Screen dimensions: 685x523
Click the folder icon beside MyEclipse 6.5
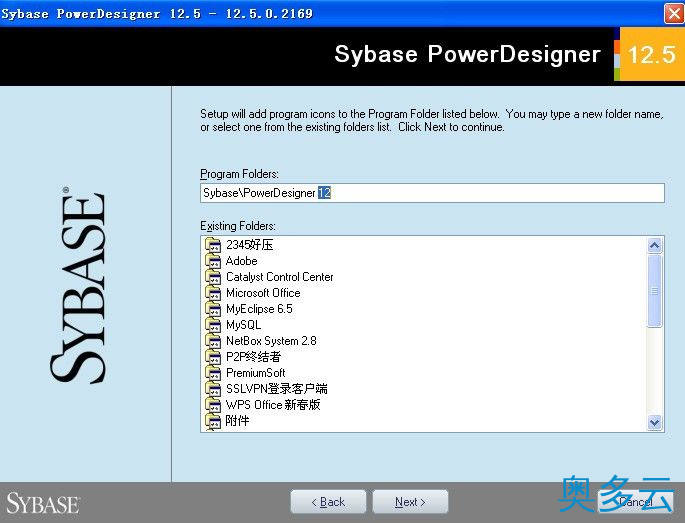coord(213,309)
